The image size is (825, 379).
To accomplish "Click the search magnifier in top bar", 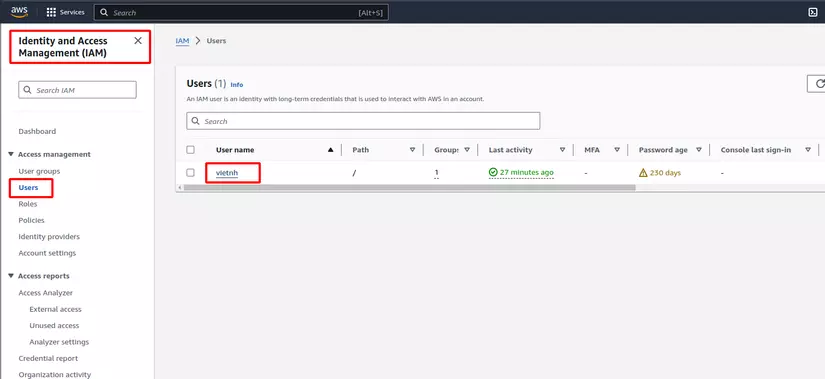I will point(104,12).
